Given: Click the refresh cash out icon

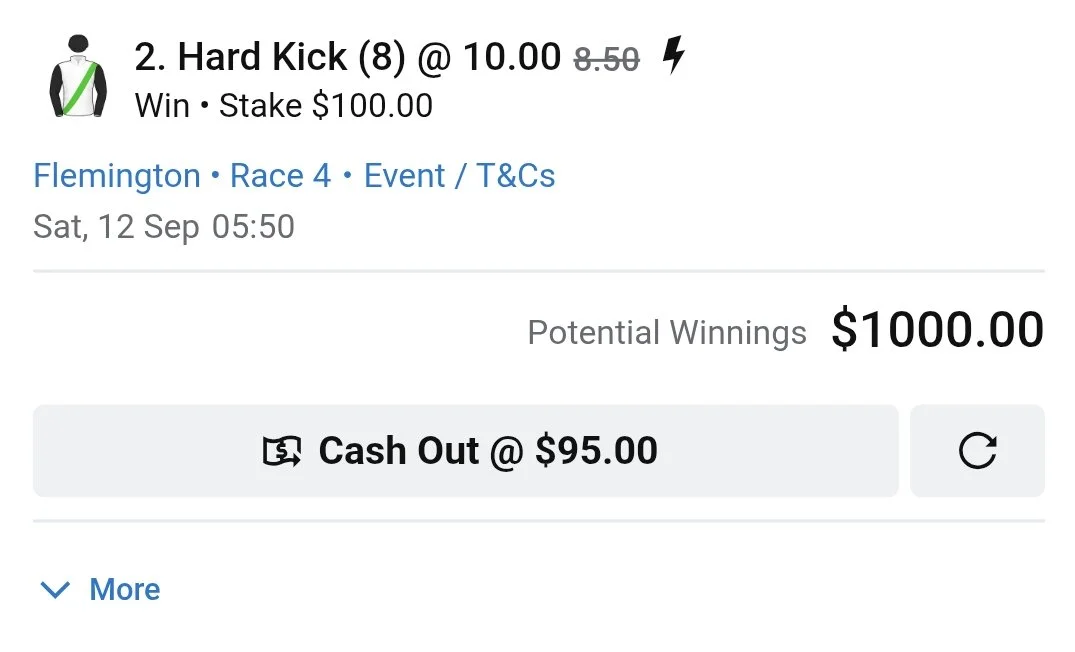Looking at the screenshot, I should (x=977, y=450).
